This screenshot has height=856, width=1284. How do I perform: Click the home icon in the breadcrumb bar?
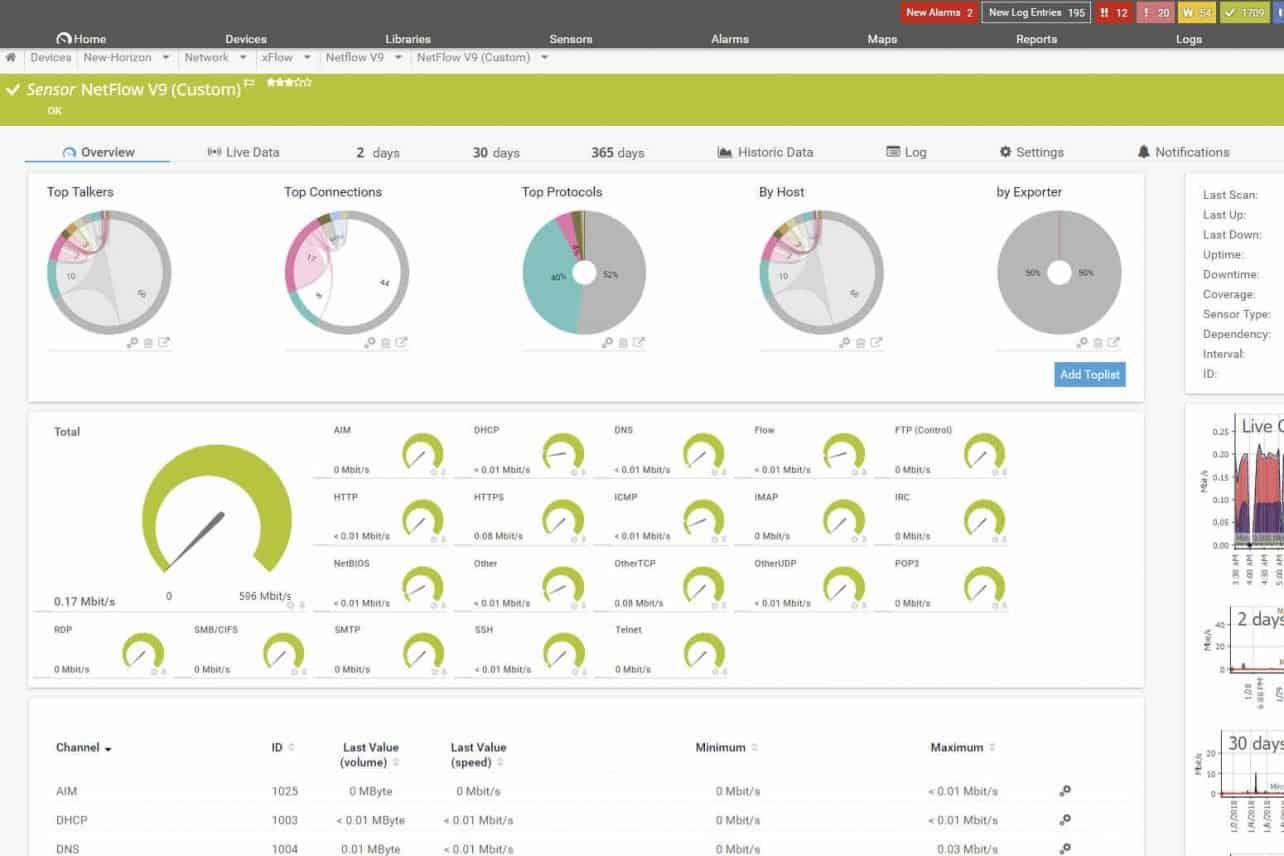click(10, 57)
